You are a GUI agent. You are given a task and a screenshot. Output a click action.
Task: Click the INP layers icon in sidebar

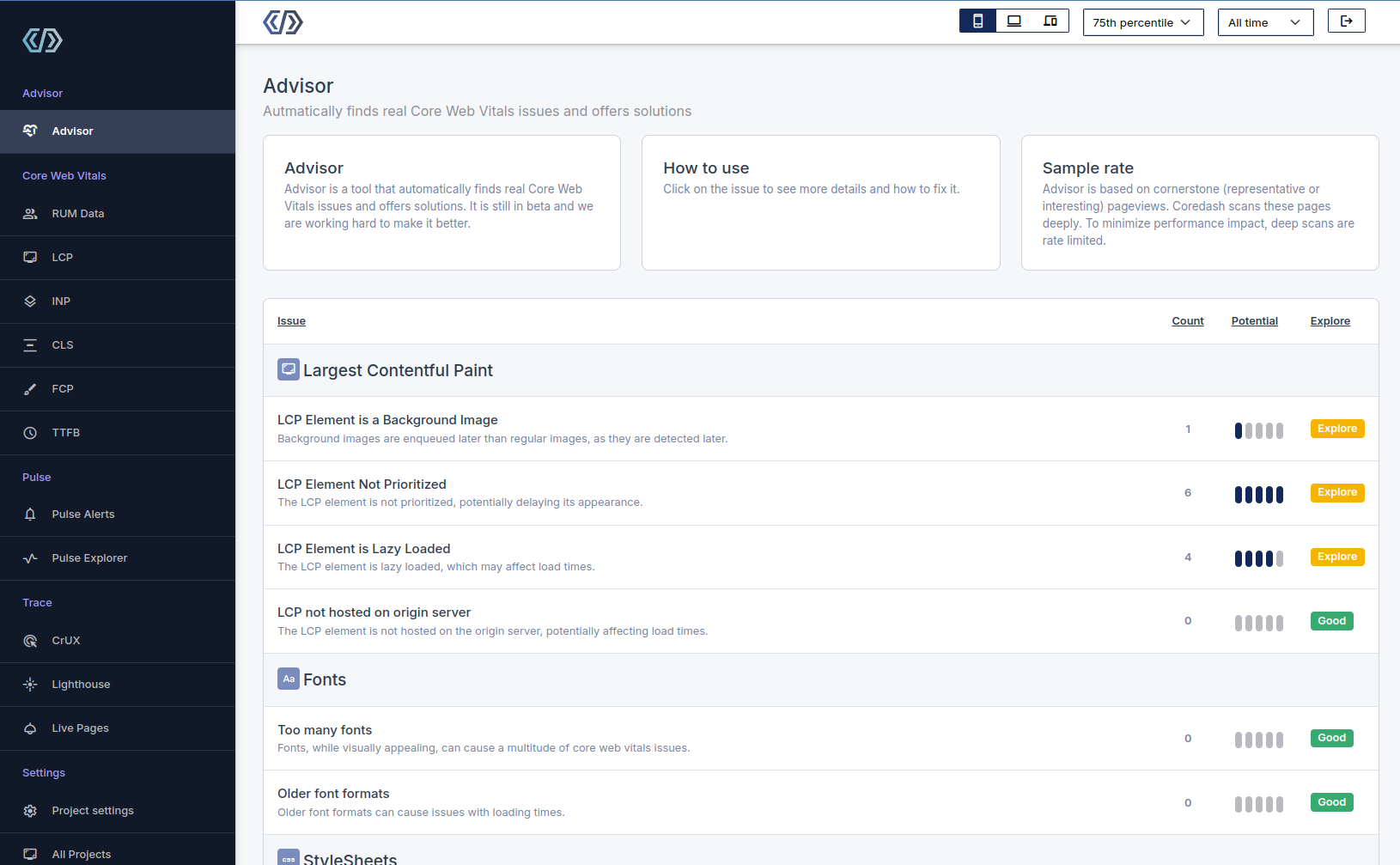tap(30, 302)
